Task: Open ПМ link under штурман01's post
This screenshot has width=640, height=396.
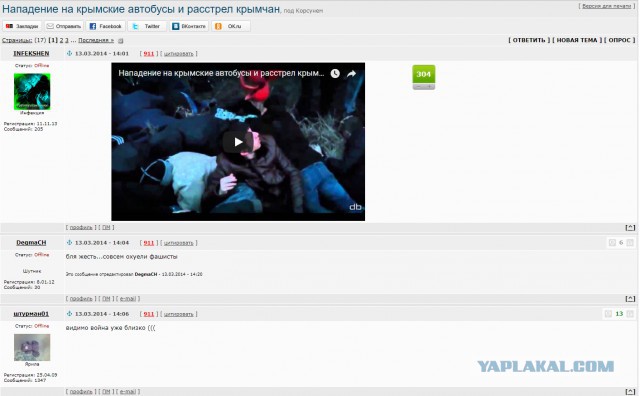Action: pyautogui.click(x=106, y=391)
